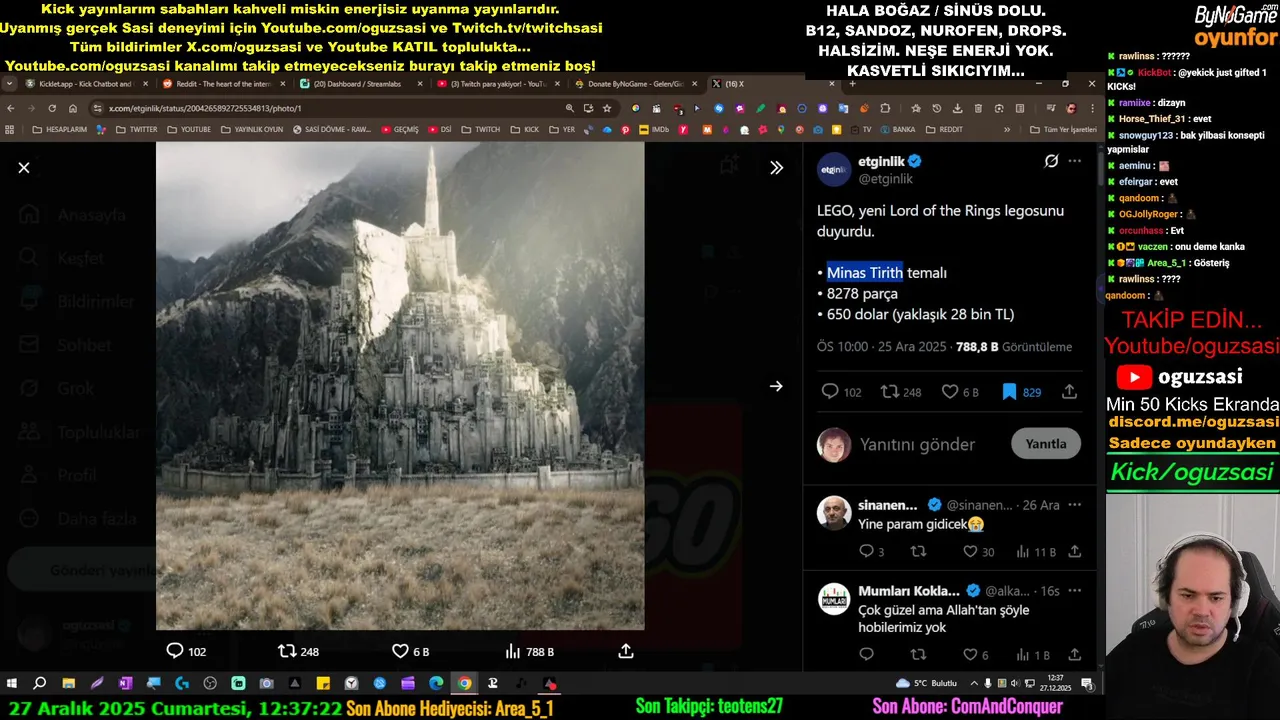Open File Explorer from the taskbar
The height and width of the screenshot is (720, 1280).
click(68, 683)
